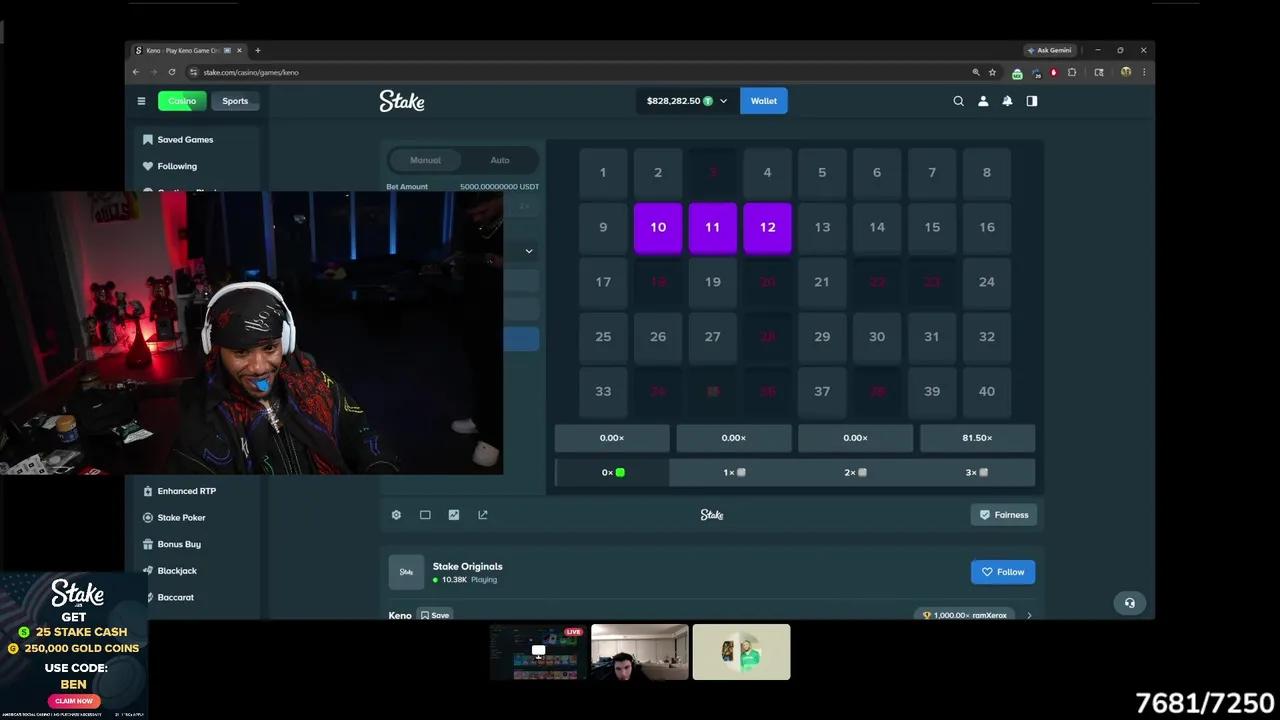Open the browser extensions puzzle icon
The width and height of the screenshot is (1280, 720).
click(x=1072, y=72)
